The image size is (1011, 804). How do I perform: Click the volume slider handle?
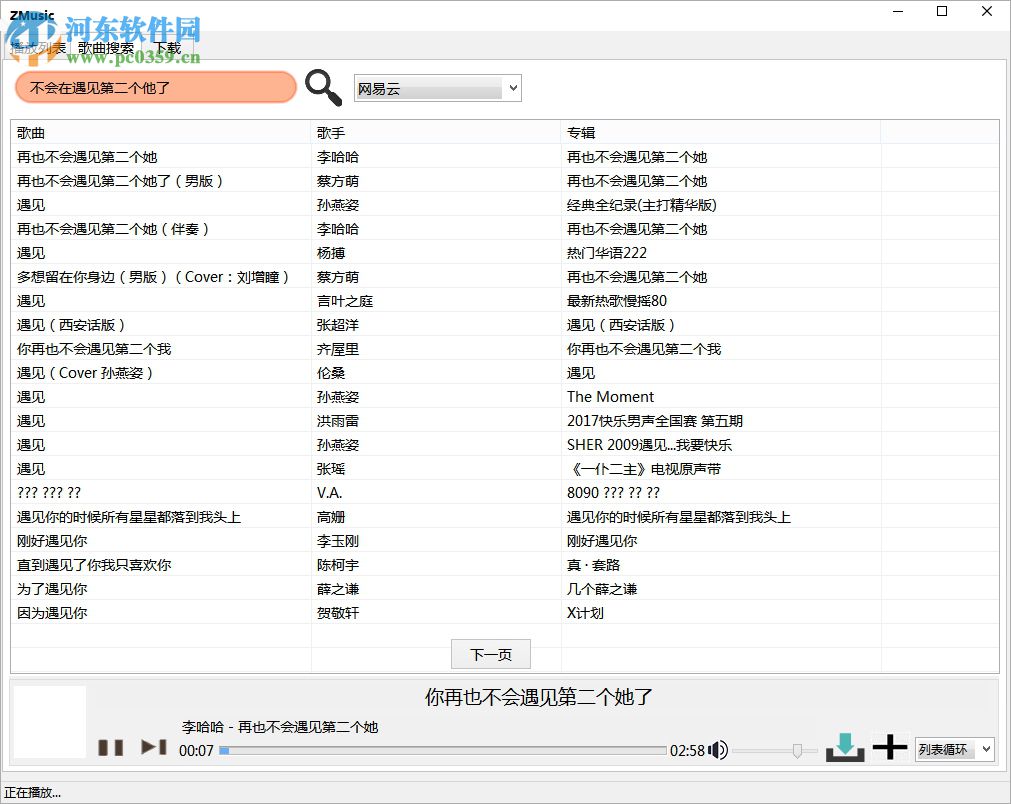click(x=797, y=749)
